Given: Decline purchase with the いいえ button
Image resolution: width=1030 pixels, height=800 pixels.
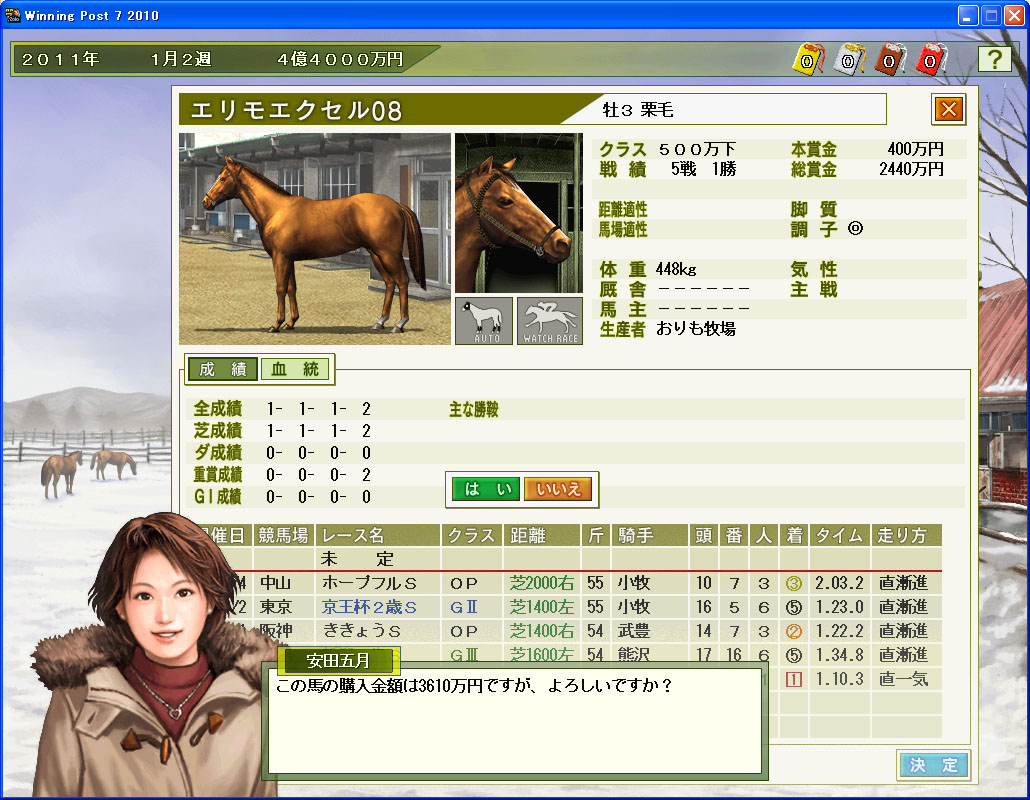Looking at the screenshot, I should (x=558, y=489).
